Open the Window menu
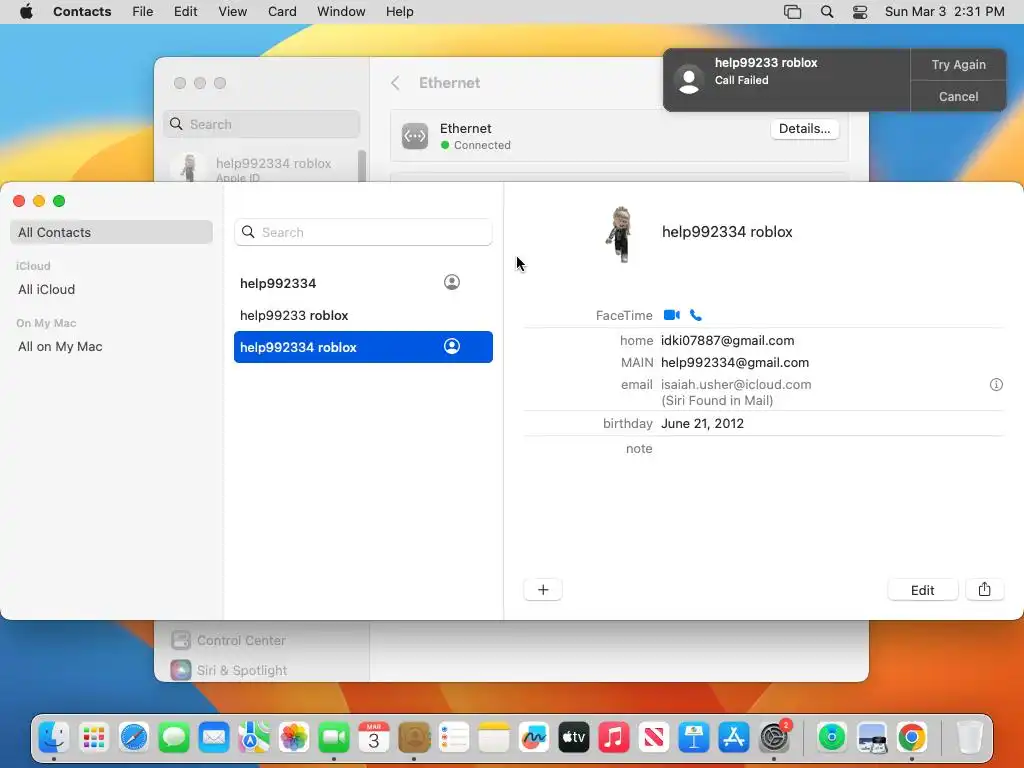1024x768 pixels. pyautogui.click(x=341, y=12)
